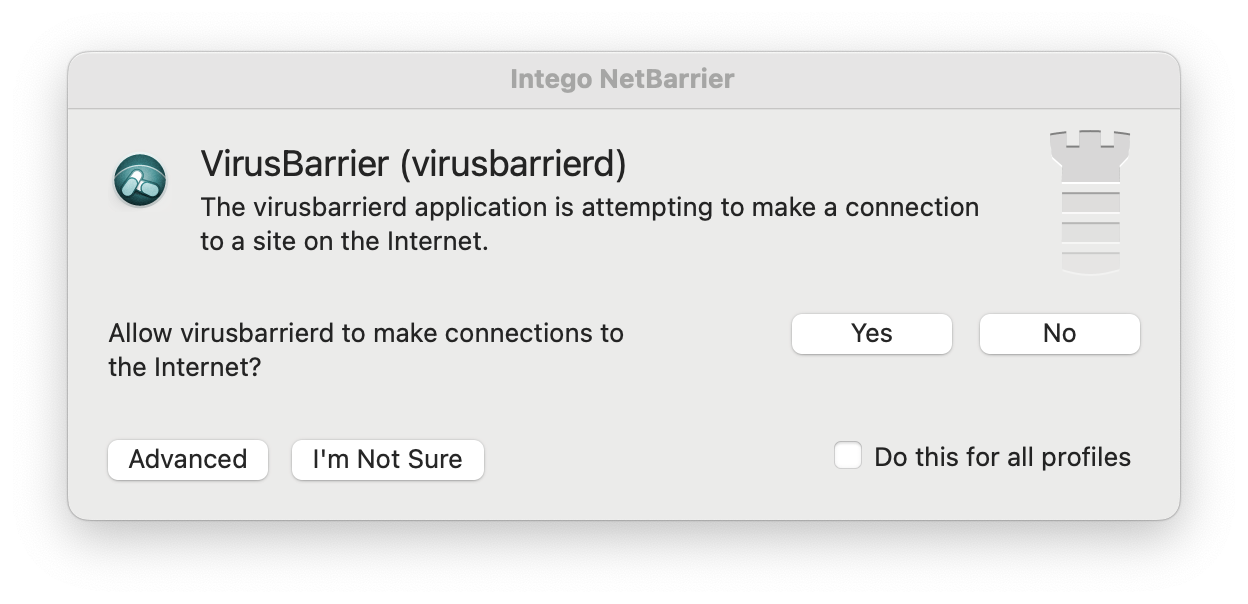Enable Do this for all profiles
Viewport: 1248px width, 604px height.
point(848,457)
